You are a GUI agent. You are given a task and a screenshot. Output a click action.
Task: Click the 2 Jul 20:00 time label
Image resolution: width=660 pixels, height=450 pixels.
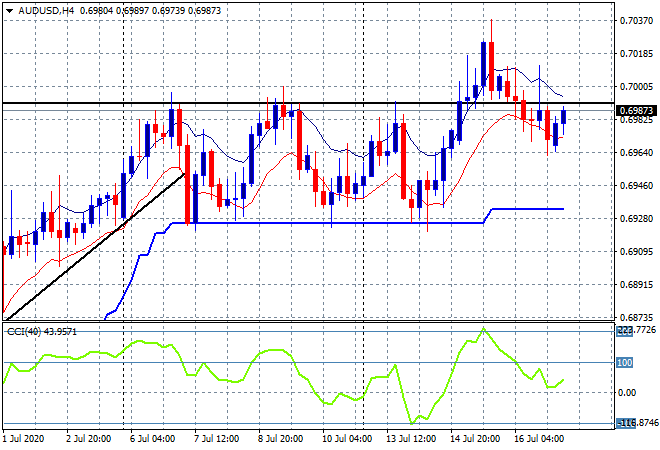tap(88, 439)
